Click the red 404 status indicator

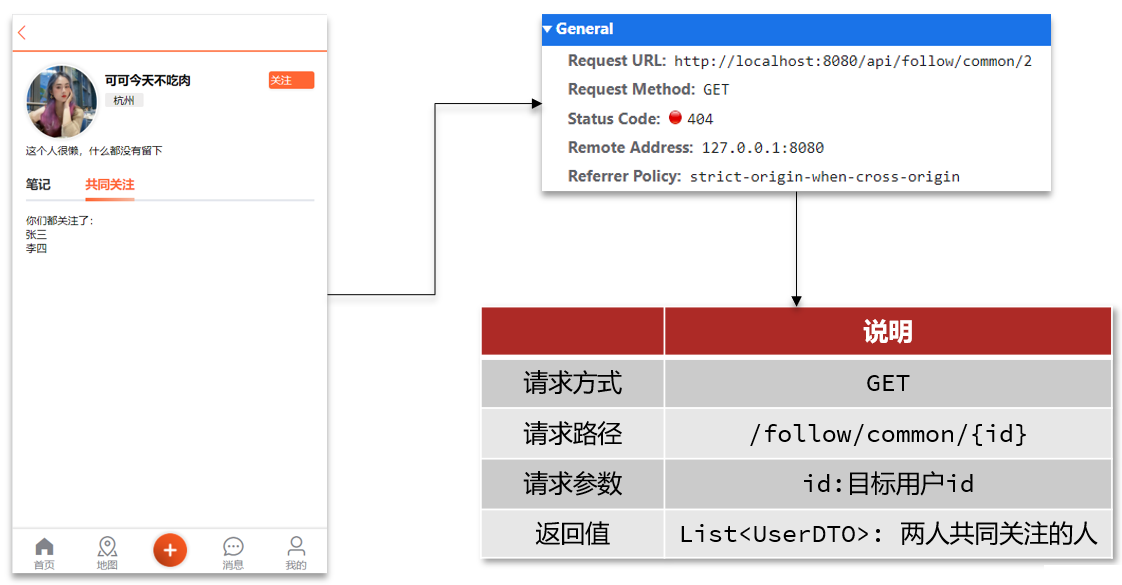[x=675, y=117]
